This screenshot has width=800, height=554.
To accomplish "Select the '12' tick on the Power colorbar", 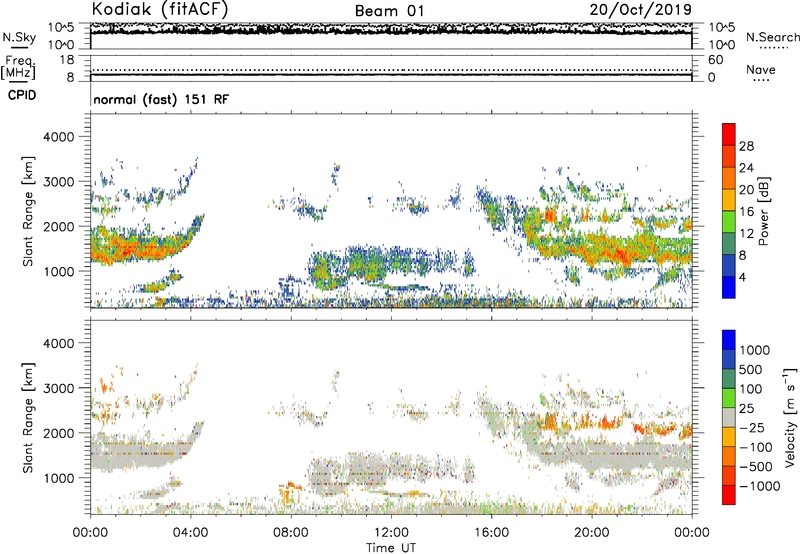I will 746,234.
